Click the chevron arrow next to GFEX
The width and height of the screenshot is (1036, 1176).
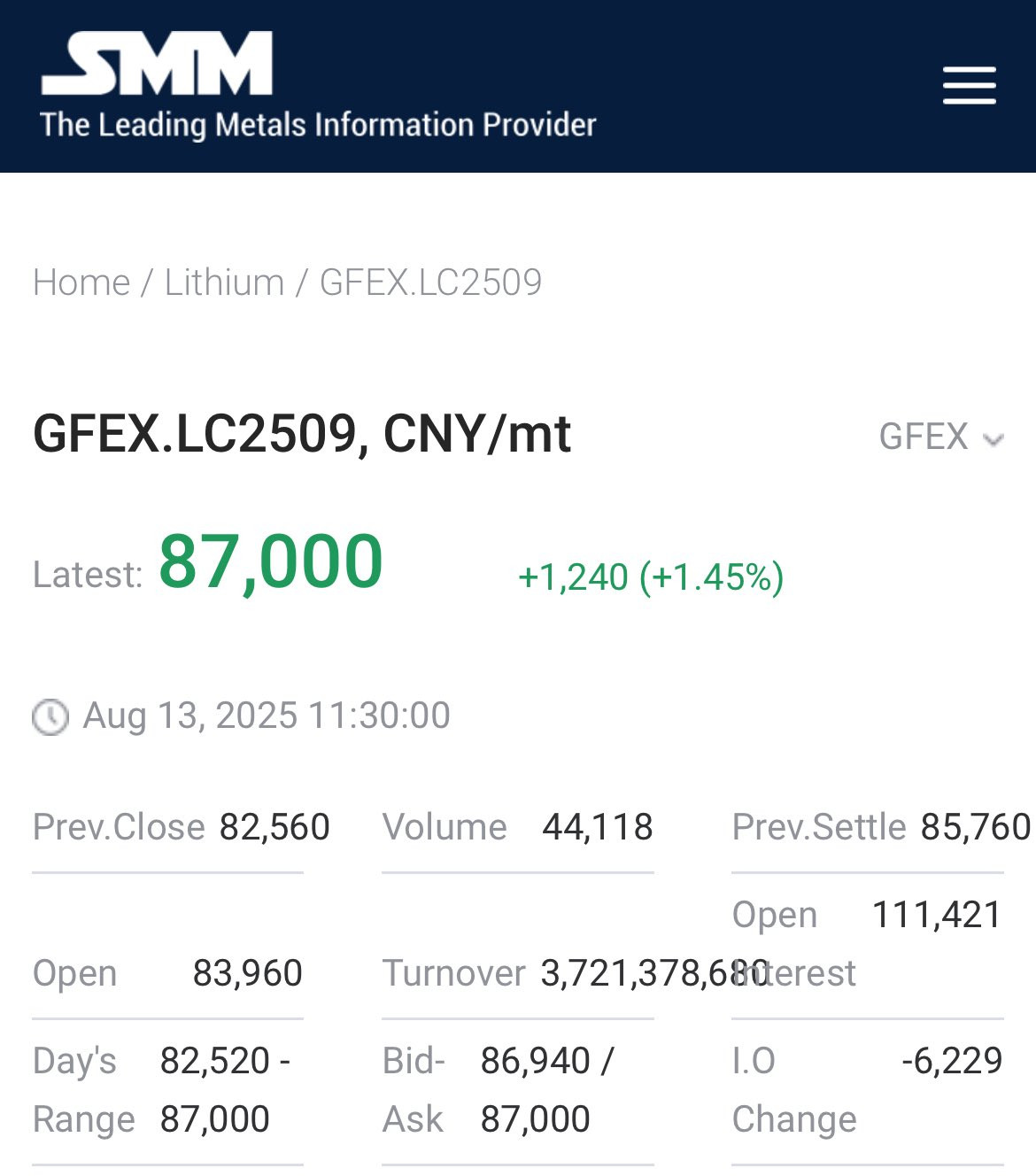pos(993,439)
